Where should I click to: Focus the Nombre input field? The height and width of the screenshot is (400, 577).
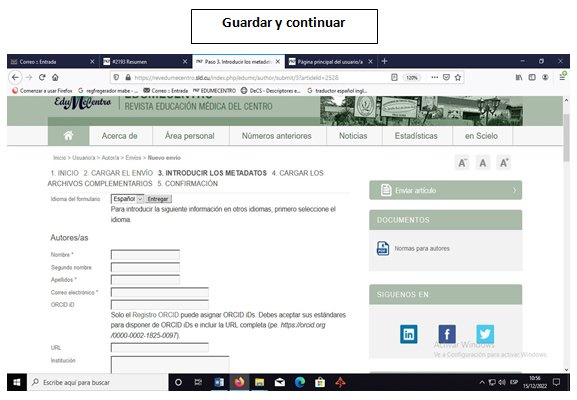145,255
